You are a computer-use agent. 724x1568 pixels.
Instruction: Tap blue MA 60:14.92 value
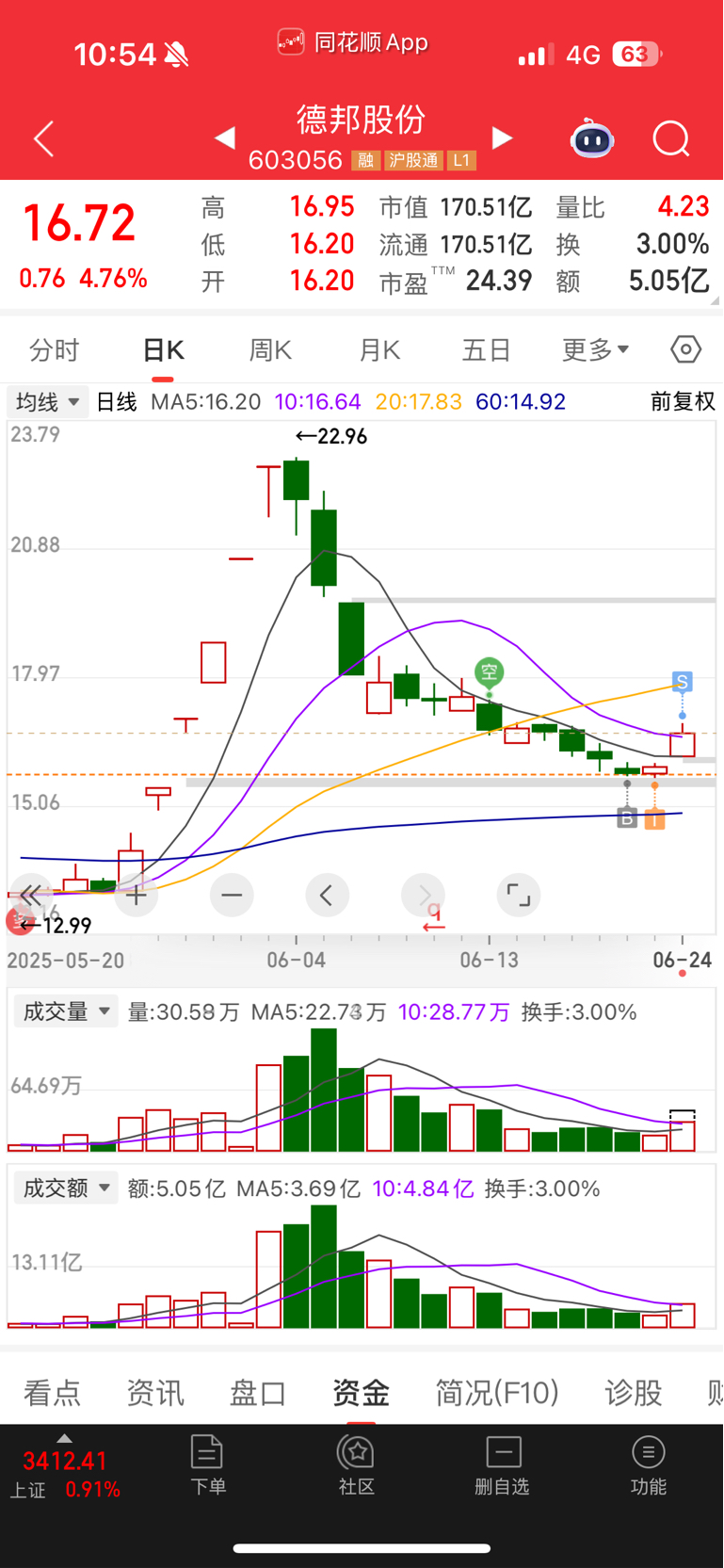point(521,402)
